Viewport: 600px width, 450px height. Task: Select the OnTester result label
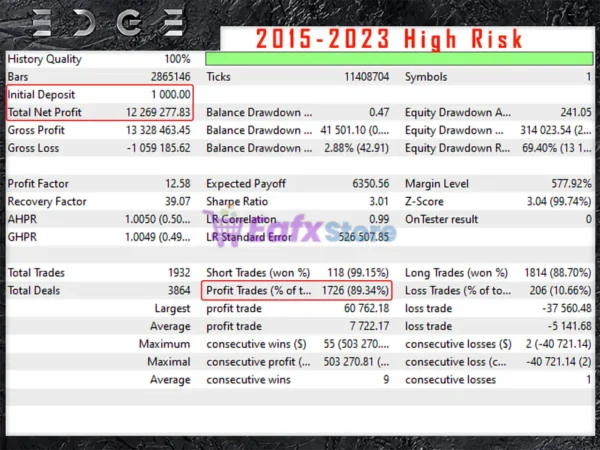(442, 219)
